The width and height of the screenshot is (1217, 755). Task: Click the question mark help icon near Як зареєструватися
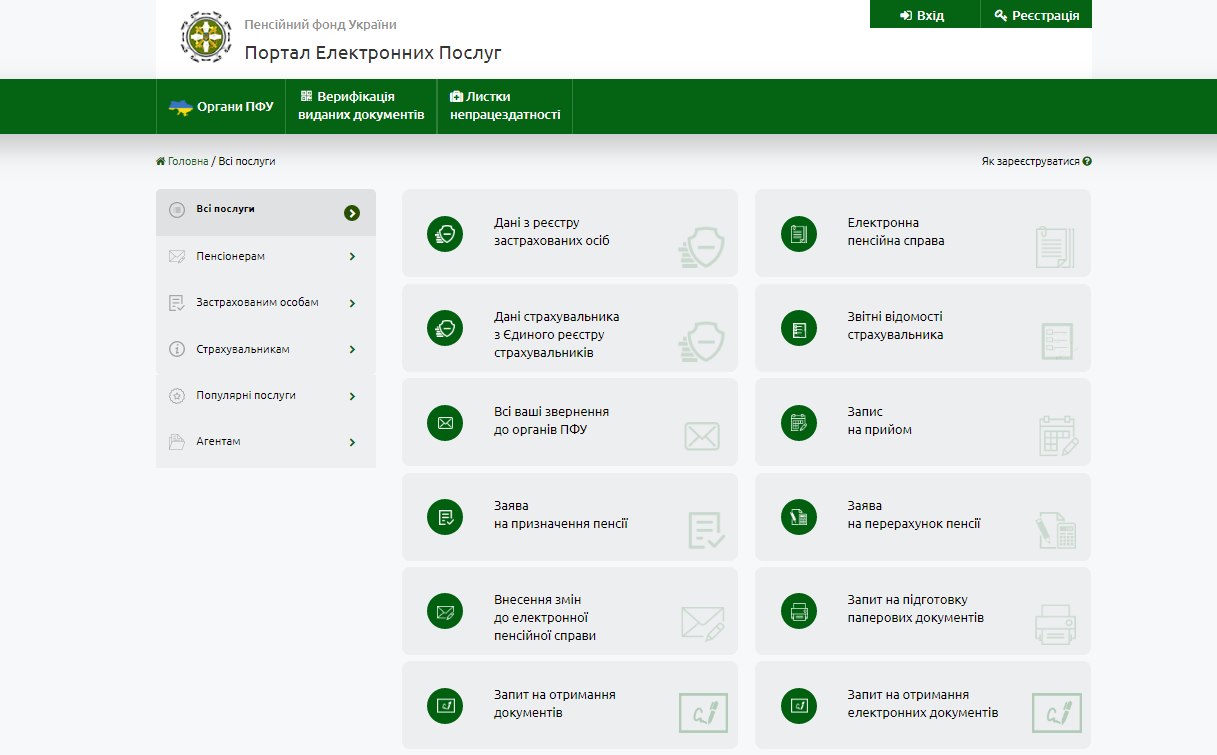click(x=1087, y=161)
